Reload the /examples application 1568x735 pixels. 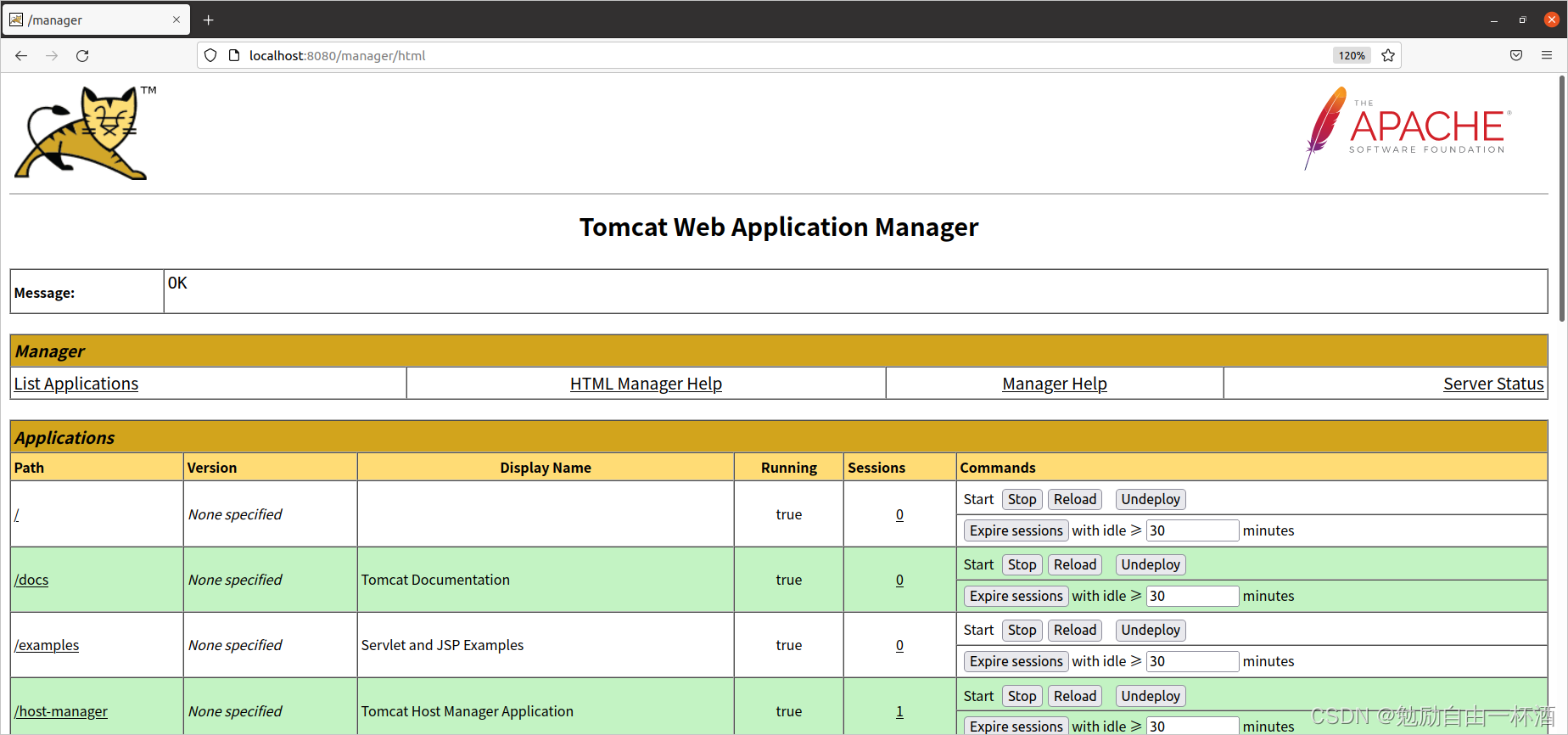[x=1075, y=630]
